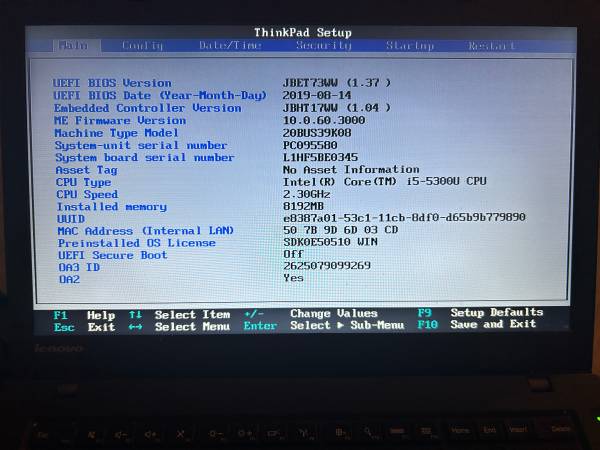Image resolution: width=600 pixels, height=450 pixels.
Task: Switch to the Date/Time tab
Action: click(x=230, y=45)
